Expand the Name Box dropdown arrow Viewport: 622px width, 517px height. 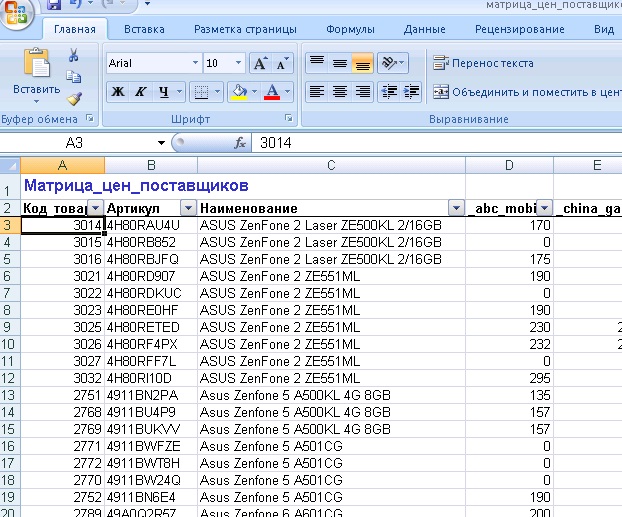(161, 143)
